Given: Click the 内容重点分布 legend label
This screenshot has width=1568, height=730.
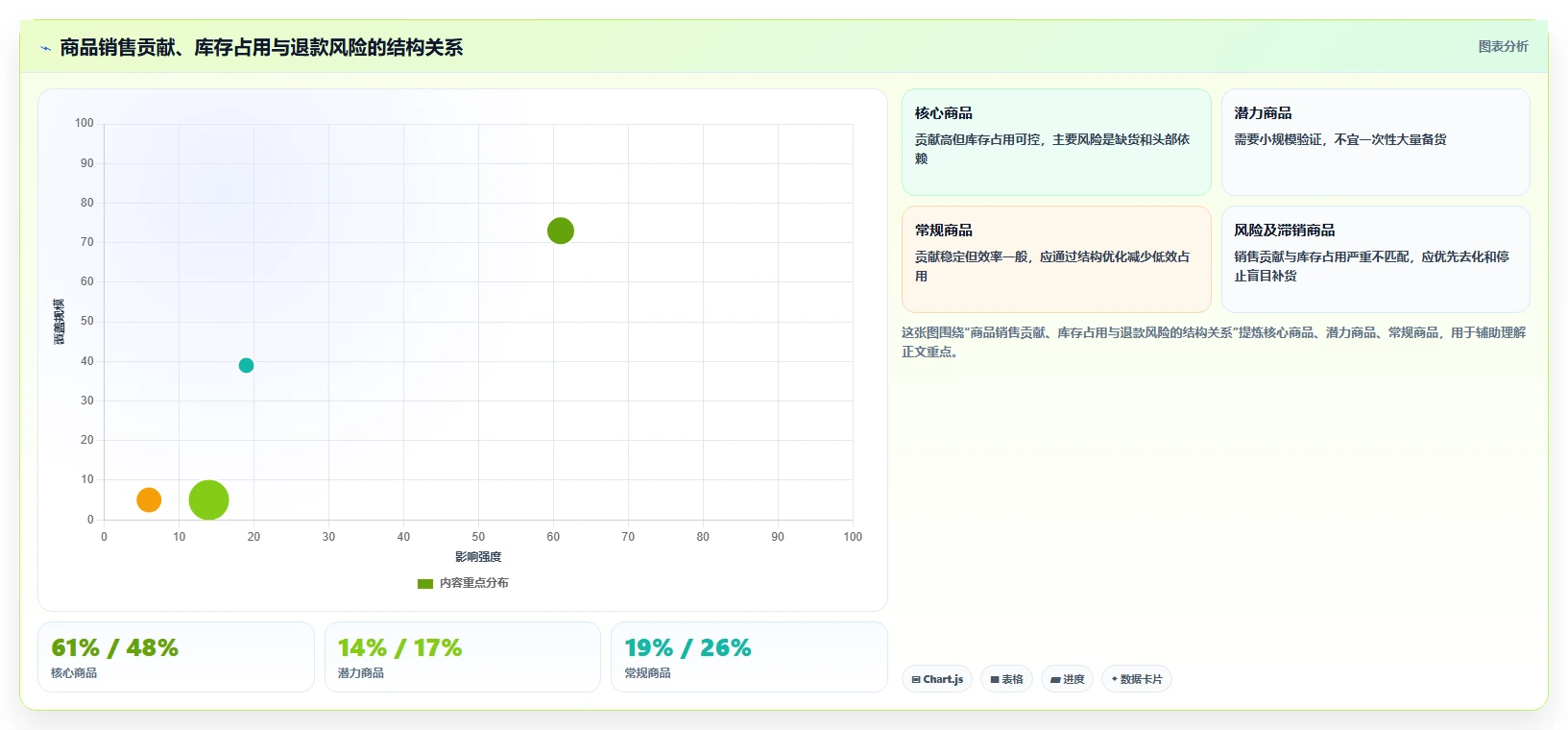Looking at the screenshot, I should (474, 583).
